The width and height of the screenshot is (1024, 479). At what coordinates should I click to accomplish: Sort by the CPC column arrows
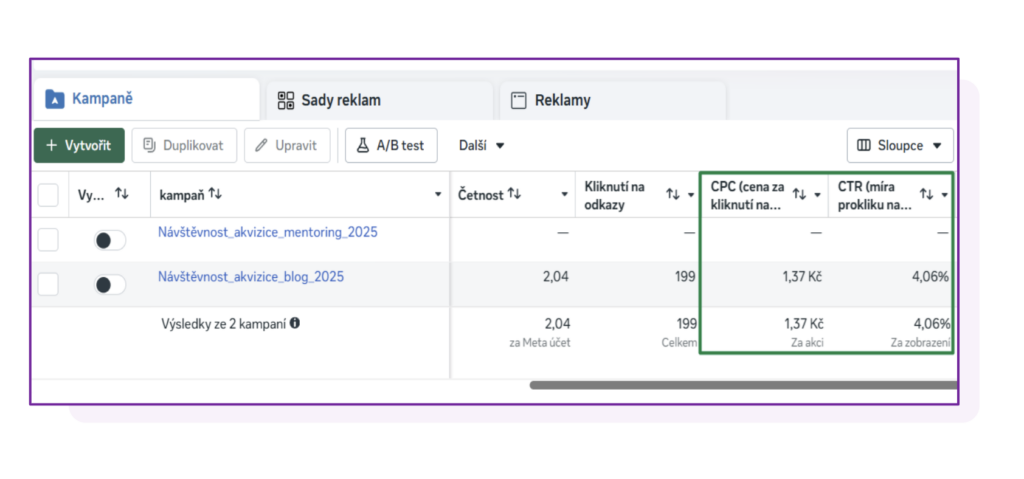click(799, 194)
